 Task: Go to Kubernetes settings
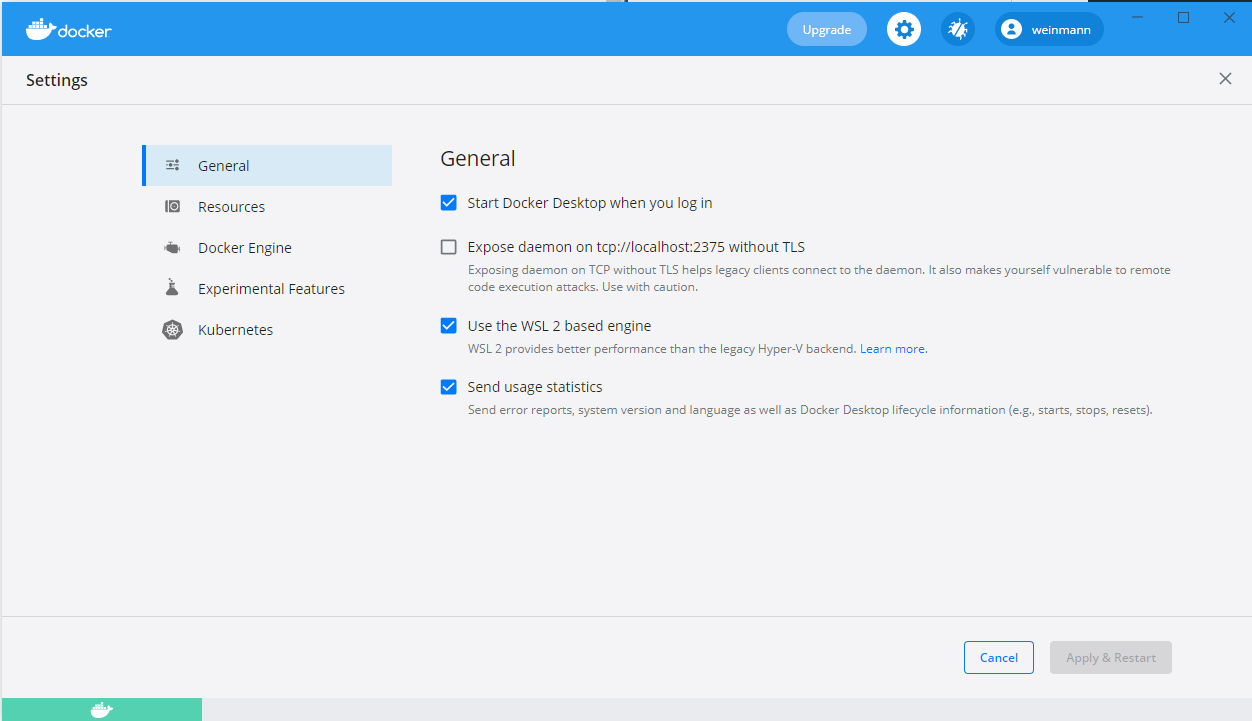click(x=267, y=329)
